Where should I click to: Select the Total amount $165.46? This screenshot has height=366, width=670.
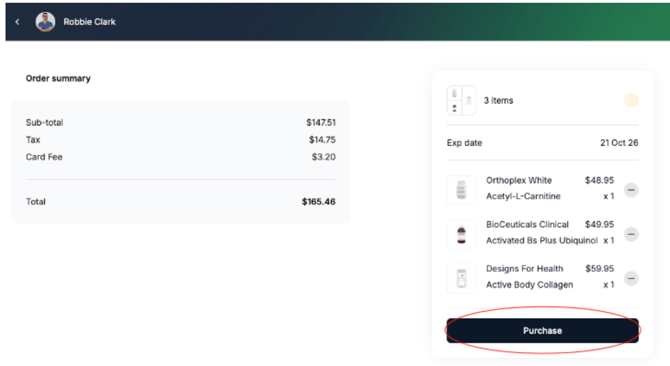click(318, 202)
